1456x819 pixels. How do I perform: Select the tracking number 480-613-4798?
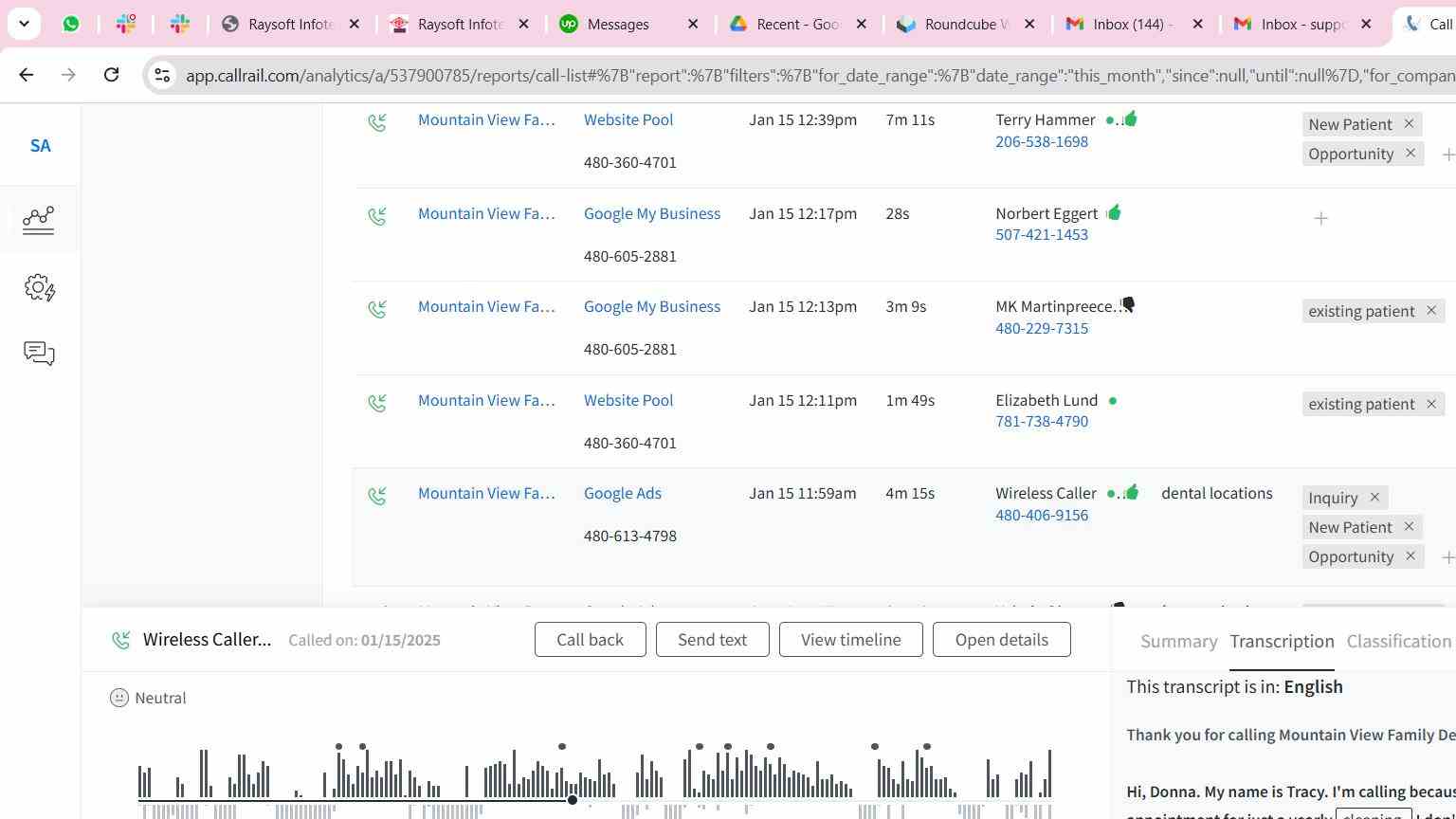click(630, 536)
